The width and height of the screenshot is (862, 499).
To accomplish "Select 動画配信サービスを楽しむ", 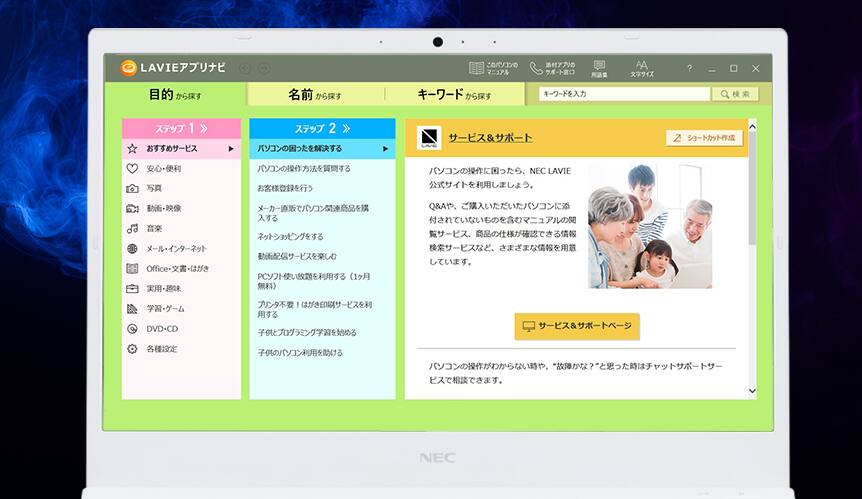I will tap(297, 256).
